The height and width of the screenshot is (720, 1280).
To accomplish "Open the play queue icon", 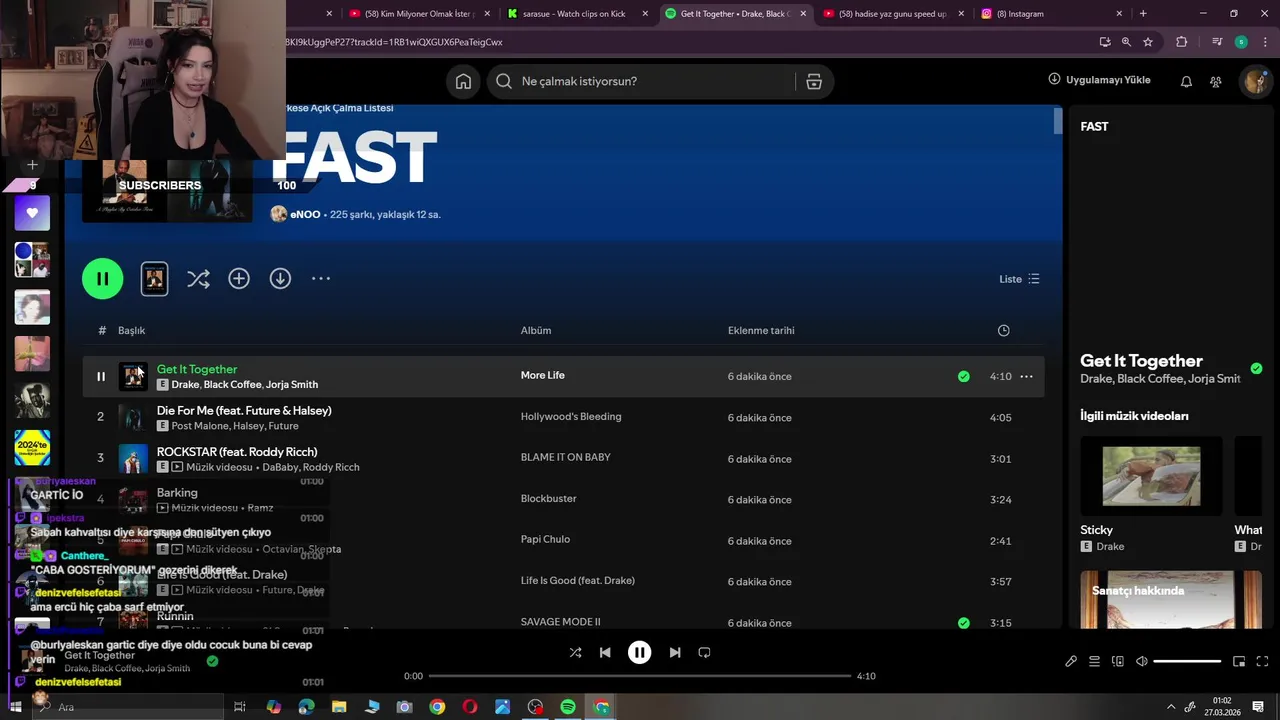I will click(1094, 662).
